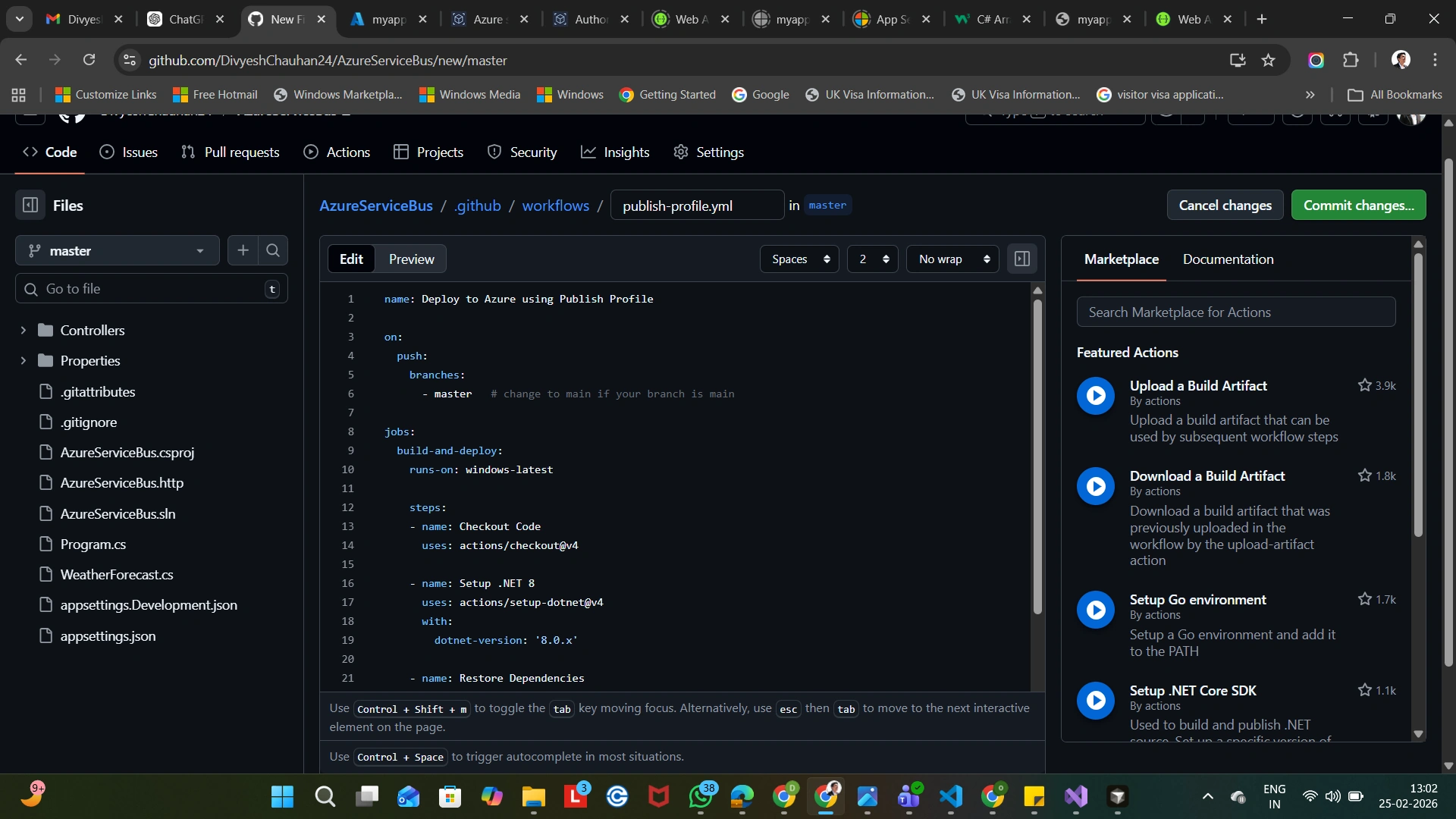Star the Setup .NET Core SDK action
This screenshot has width=1456, height=819.
tap(1365, 690)
